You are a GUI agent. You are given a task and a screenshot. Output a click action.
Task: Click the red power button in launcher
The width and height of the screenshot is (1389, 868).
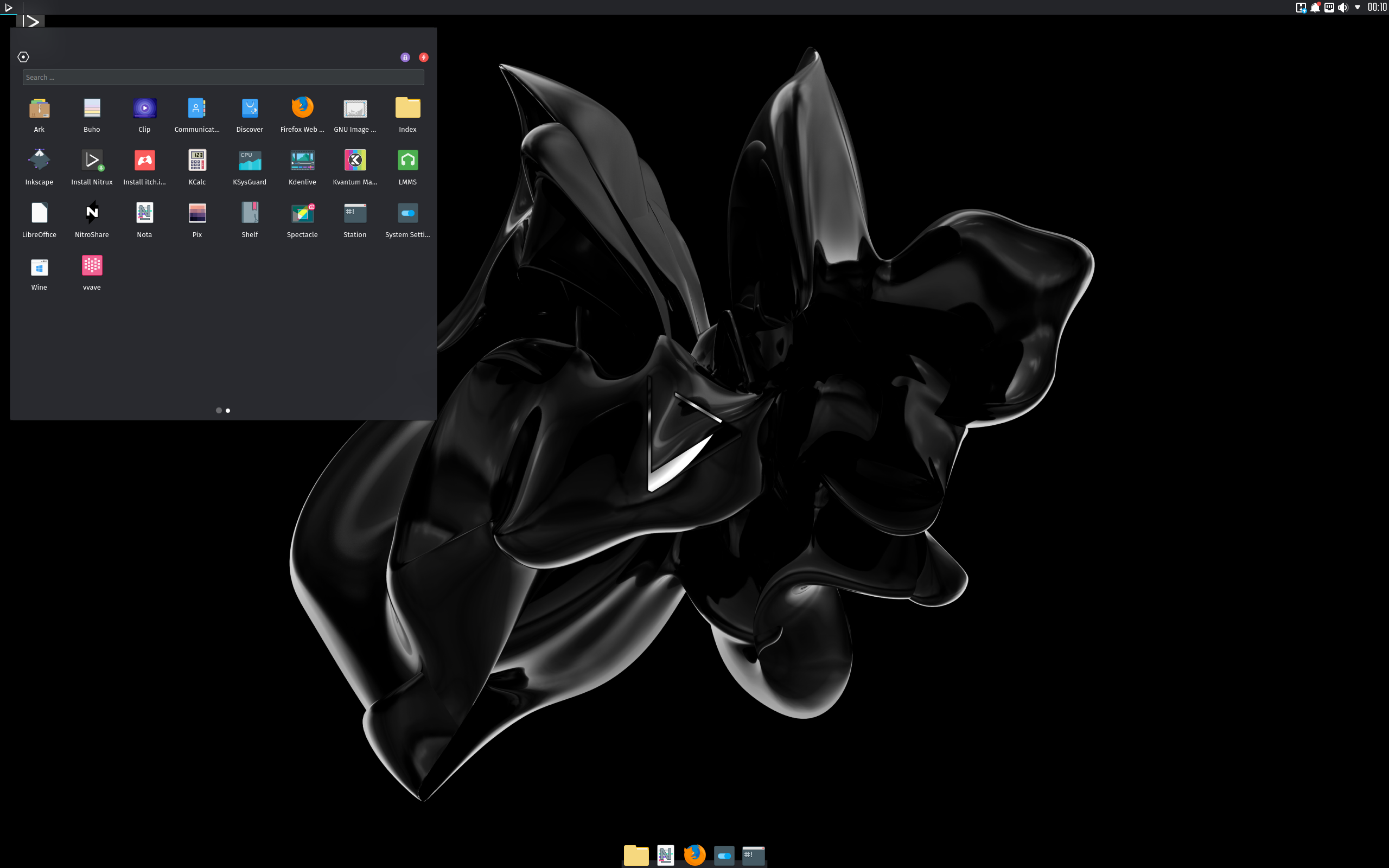[x=424, y=57]
